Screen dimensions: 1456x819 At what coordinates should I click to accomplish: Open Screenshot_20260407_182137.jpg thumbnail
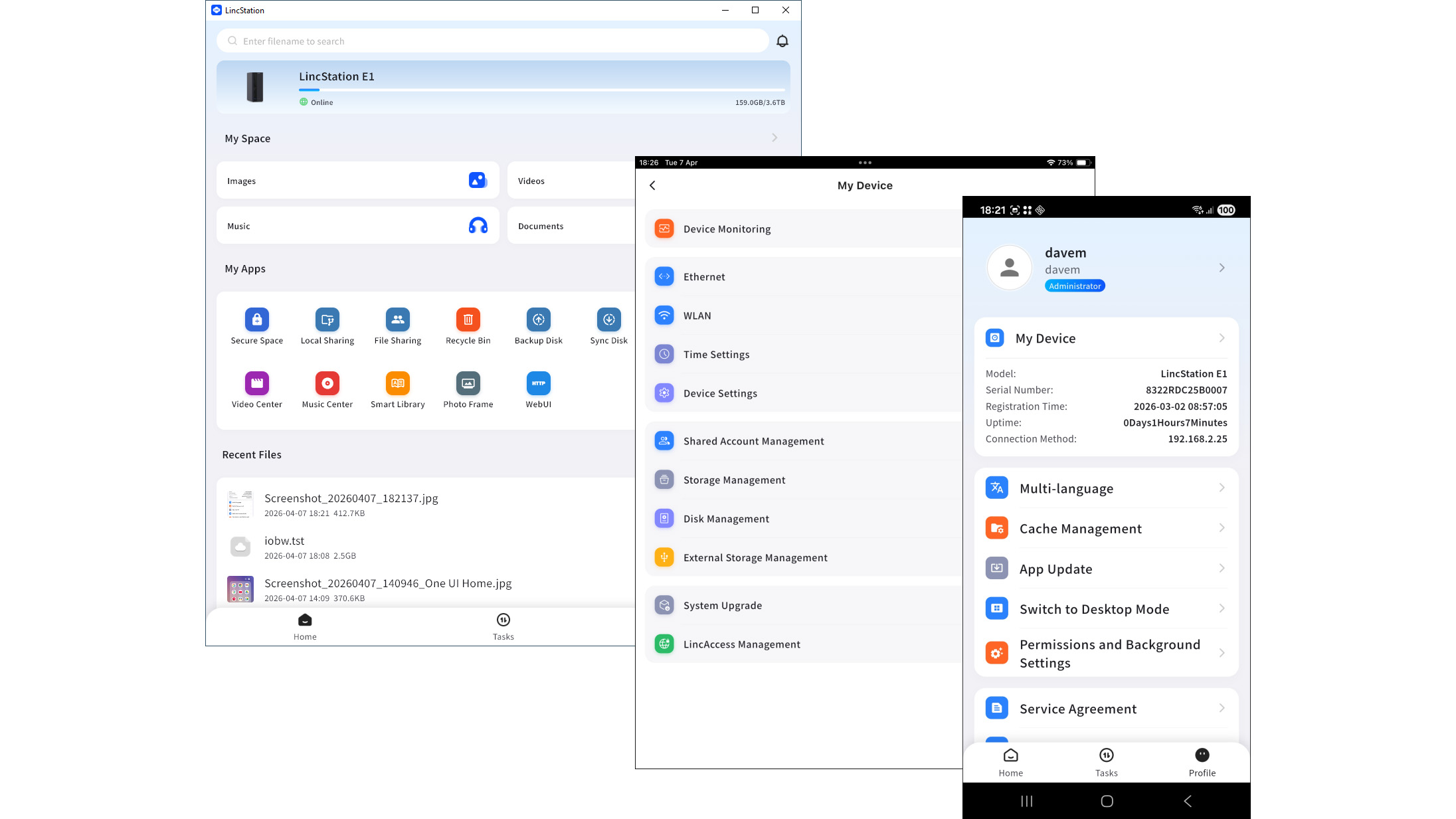240,504
